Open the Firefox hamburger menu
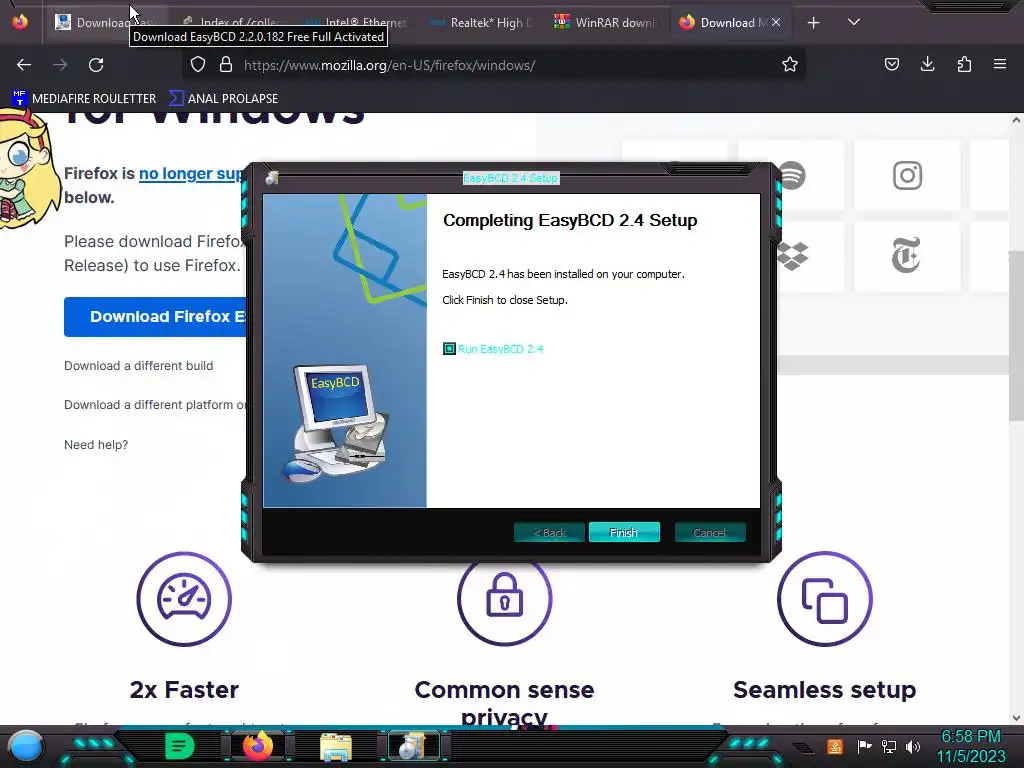 point(999,65)
